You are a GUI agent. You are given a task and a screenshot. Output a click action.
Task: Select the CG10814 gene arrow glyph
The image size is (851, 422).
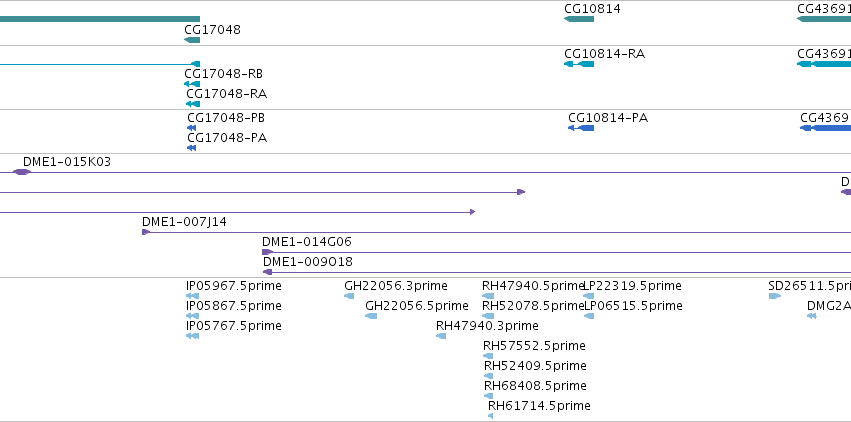pos(579,20)
